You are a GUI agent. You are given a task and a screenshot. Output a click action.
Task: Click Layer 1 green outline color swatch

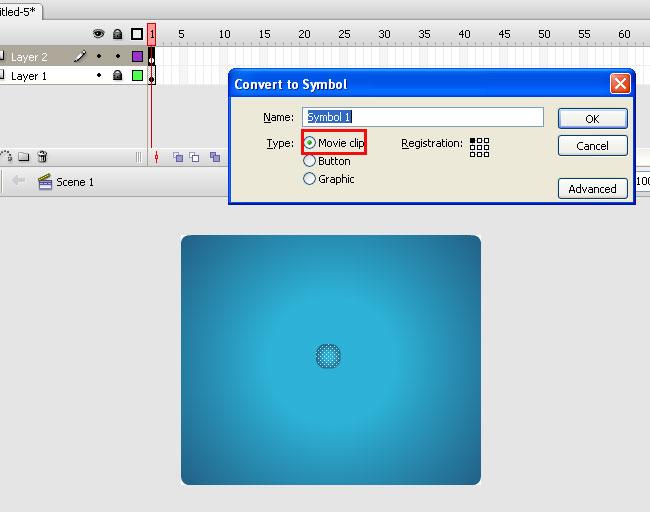[x=137, y=75]
